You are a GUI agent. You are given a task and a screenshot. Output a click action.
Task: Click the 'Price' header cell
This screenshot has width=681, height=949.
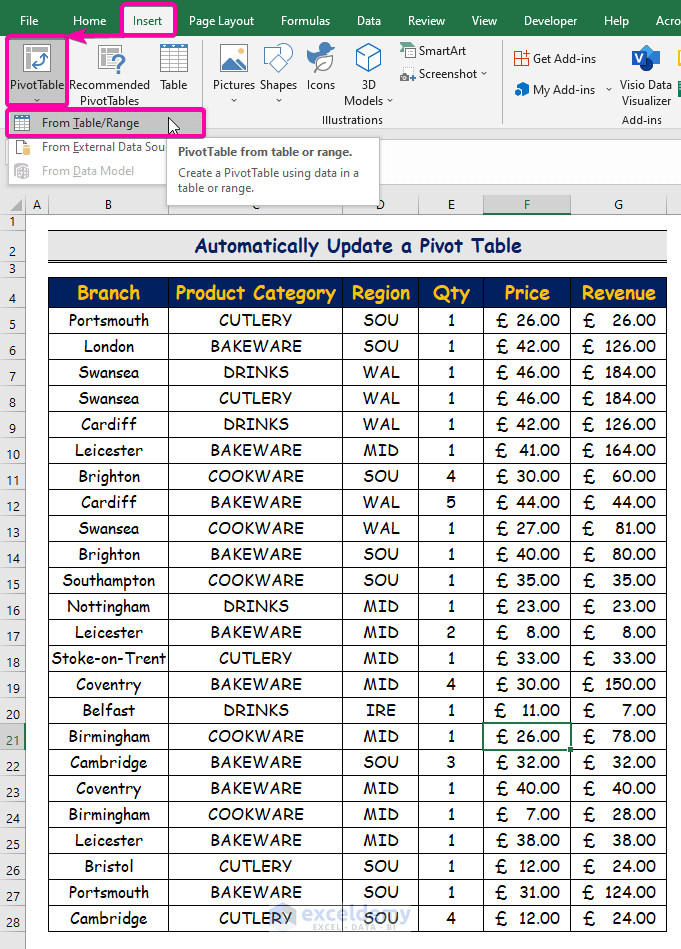[527, 293]
